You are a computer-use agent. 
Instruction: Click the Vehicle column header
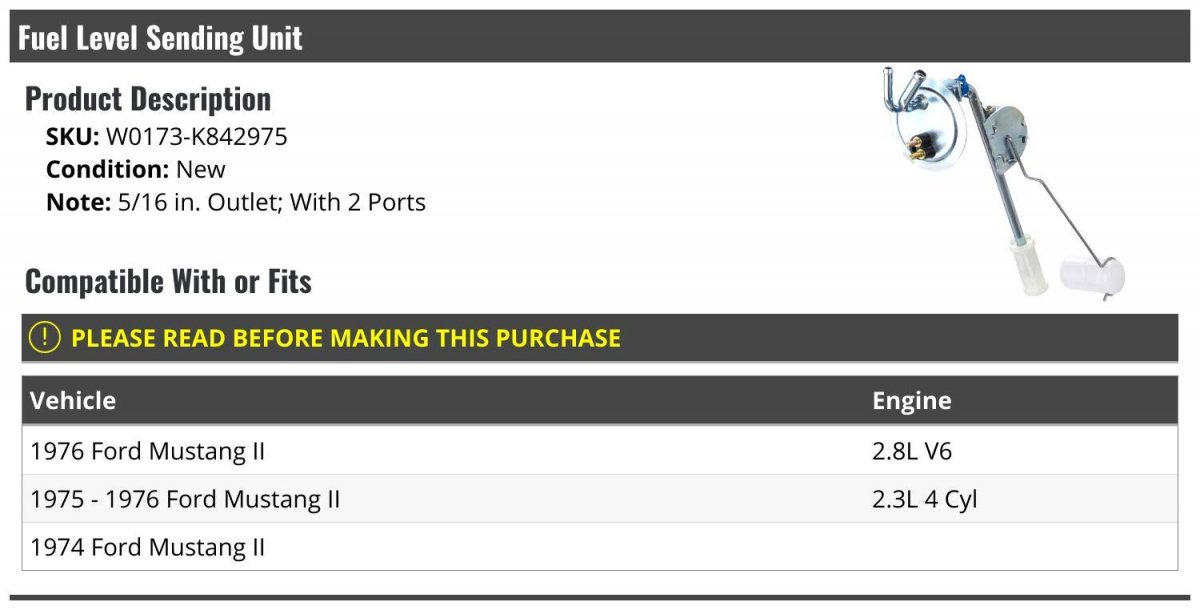[x=73, y=401]
